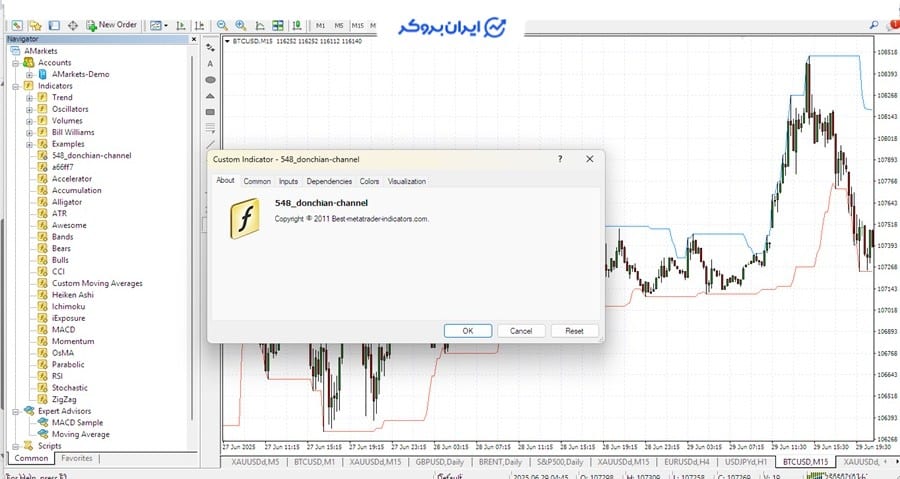Viewport: 900px width, 479px height.
Task: Collapse the Expert Advisors tree node
Action: click(16, 411)
